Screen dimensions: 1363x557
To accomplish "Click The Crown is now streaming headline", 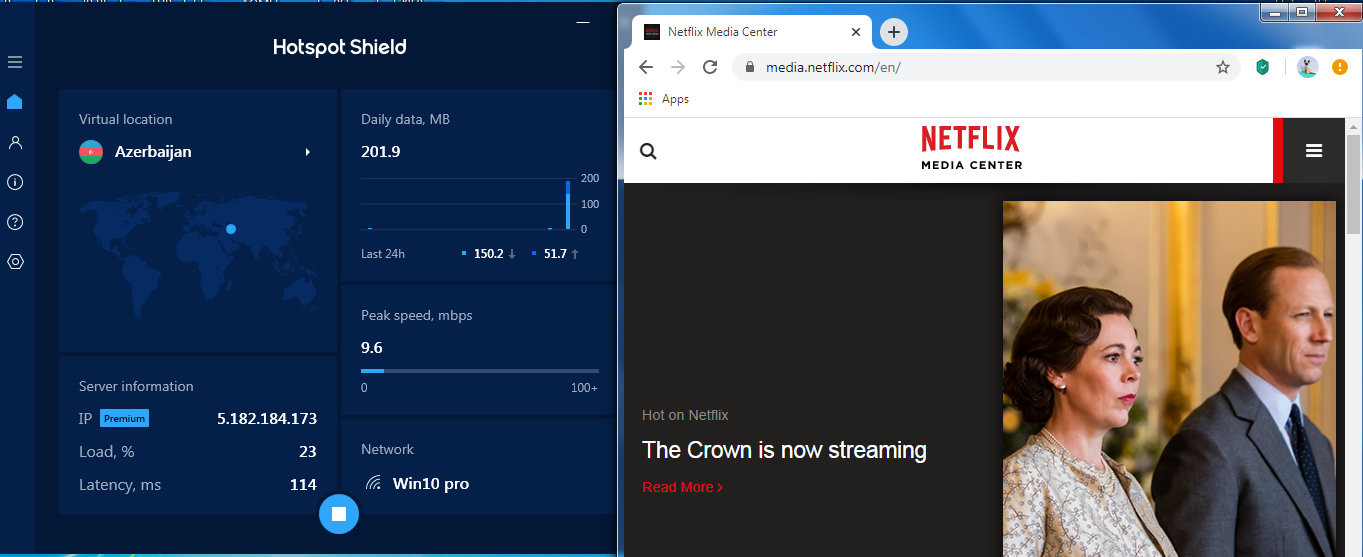I will click(784, 450).
